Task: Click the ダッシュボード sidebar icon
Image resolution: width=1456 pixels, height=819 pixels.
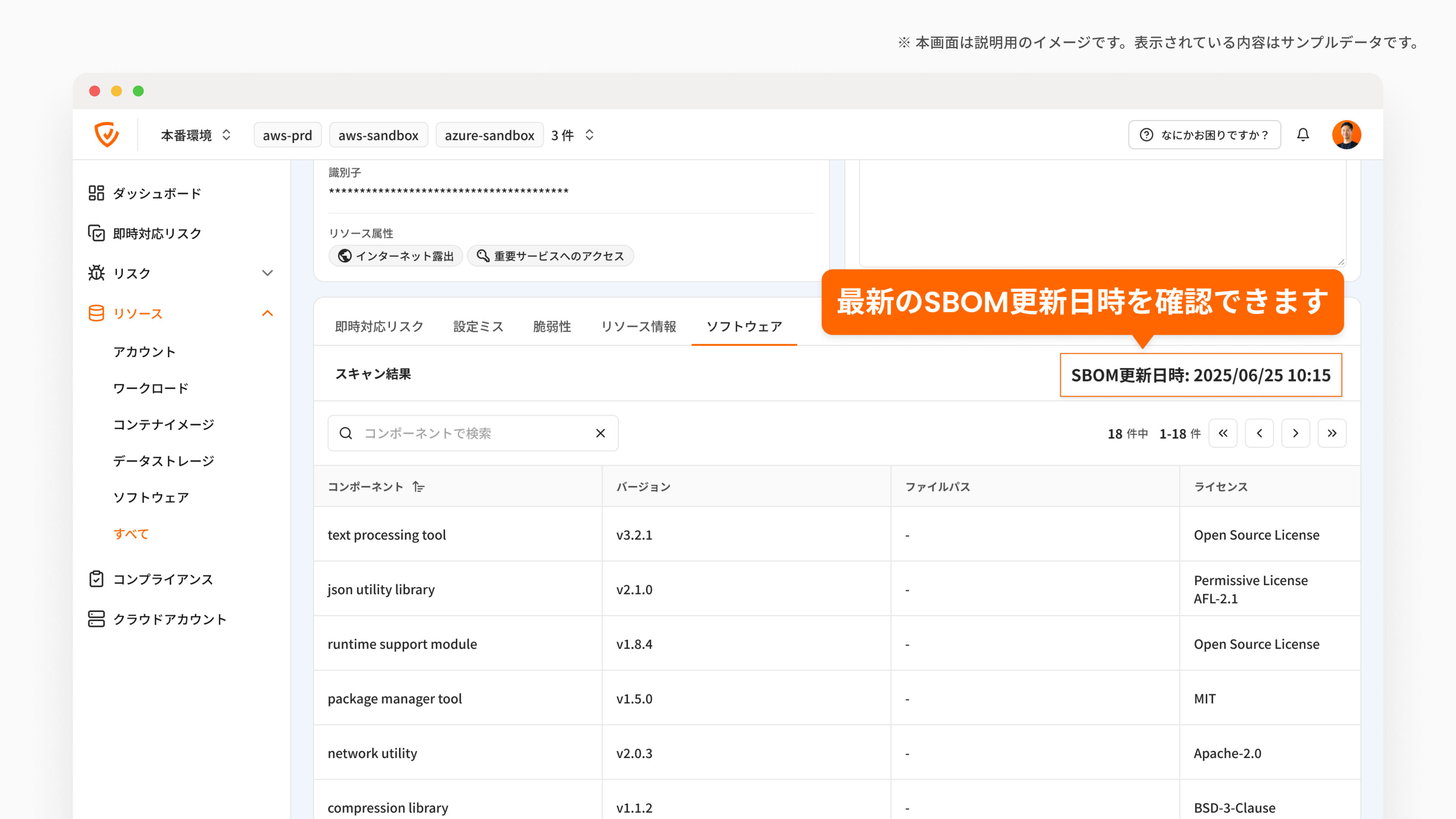Action: [96, 193]
